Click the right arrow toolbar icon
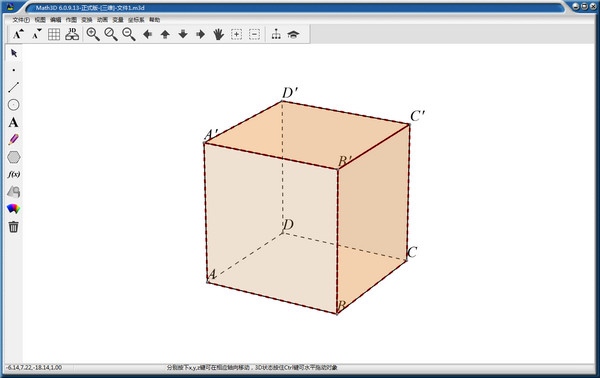 (x=201, y=35)
